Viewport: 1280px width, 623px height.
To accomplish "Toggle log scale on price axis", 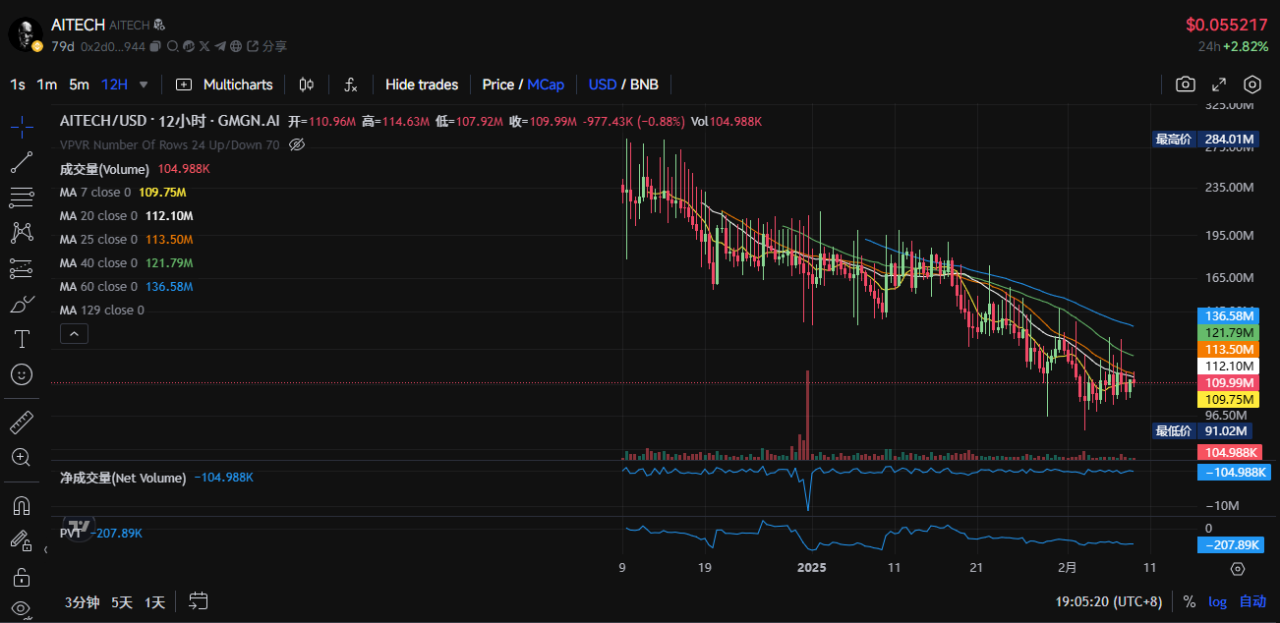I will coord(1217,601).
